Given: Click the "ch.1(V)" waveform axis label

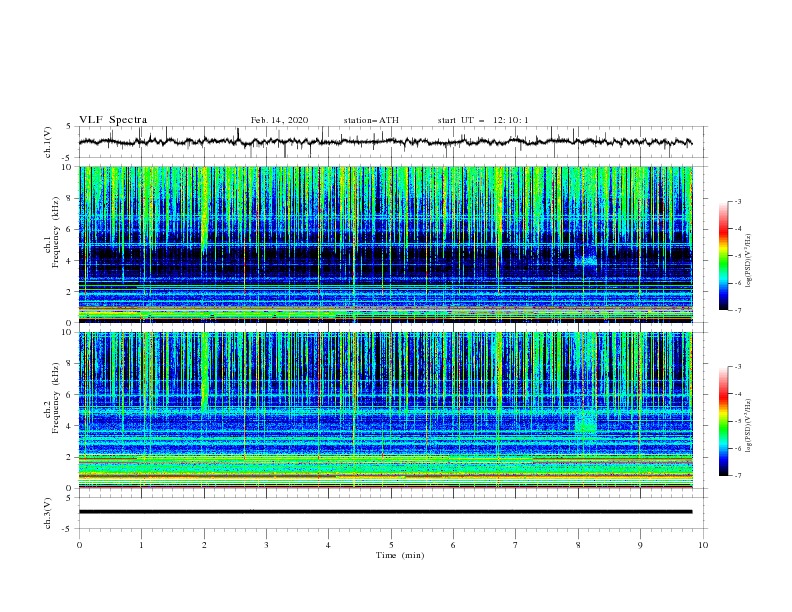Looking at the screenshot, I should click(x=48, y=142).
